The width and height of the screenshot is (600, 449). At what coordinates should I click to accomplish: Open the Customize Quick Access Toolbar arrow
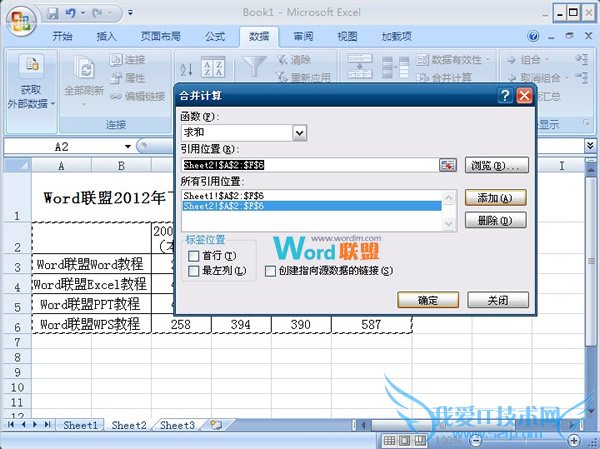[130, 13]
